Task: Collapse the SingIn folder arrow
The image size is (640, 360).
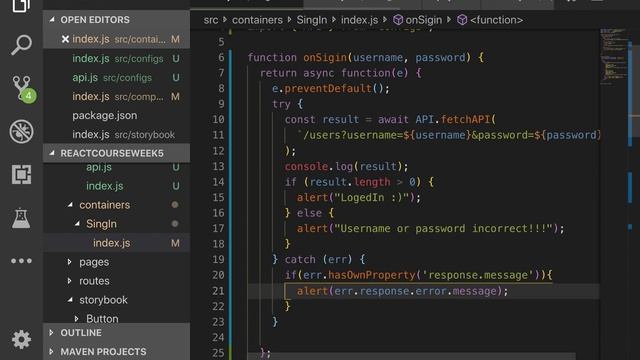Action: click(x=77, y=224)
